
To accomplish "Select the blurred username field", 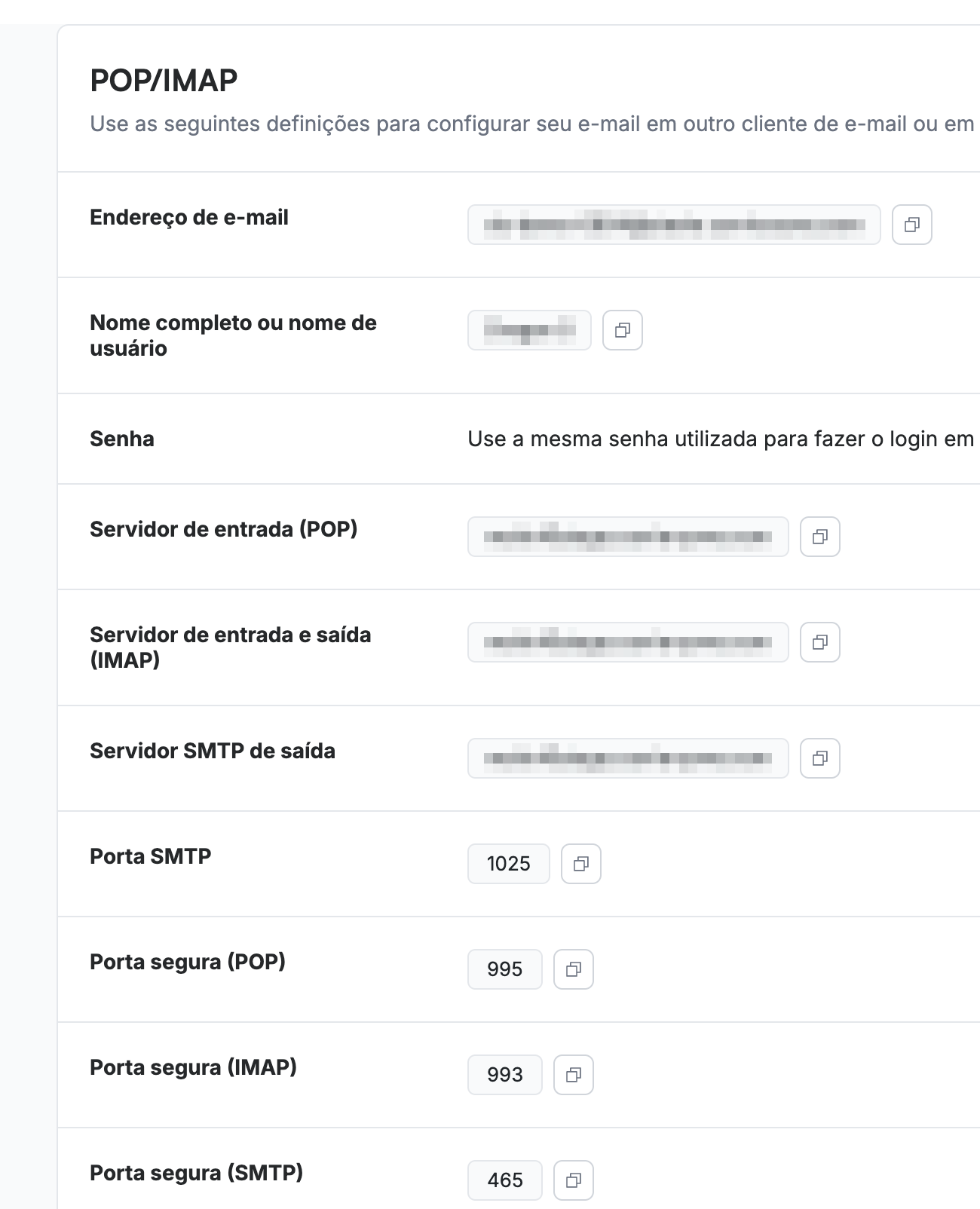I will 529,330.
